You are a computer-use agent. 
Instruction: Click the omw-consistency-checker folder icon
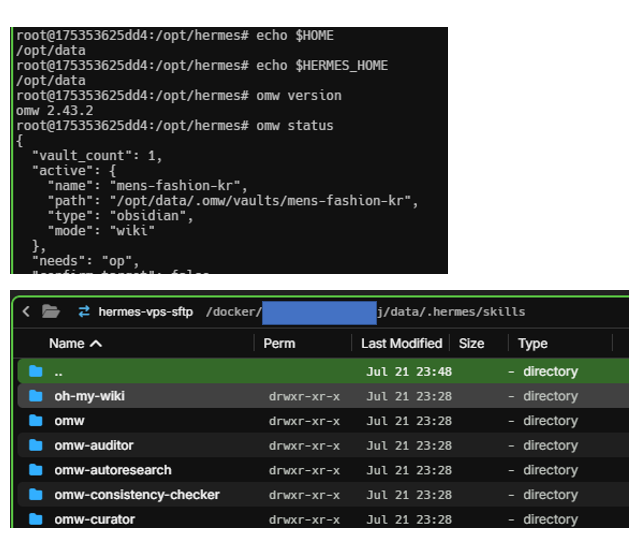pyautogui.click(x=36, y=495)
